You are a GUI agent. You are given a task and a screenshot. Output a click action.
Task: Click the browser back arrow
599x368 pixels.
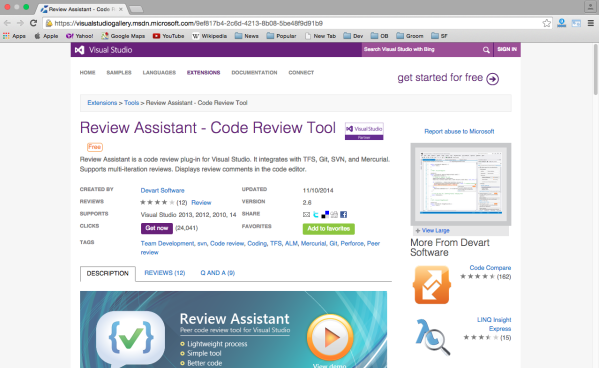pyautogui.click(x=7, y=23)
